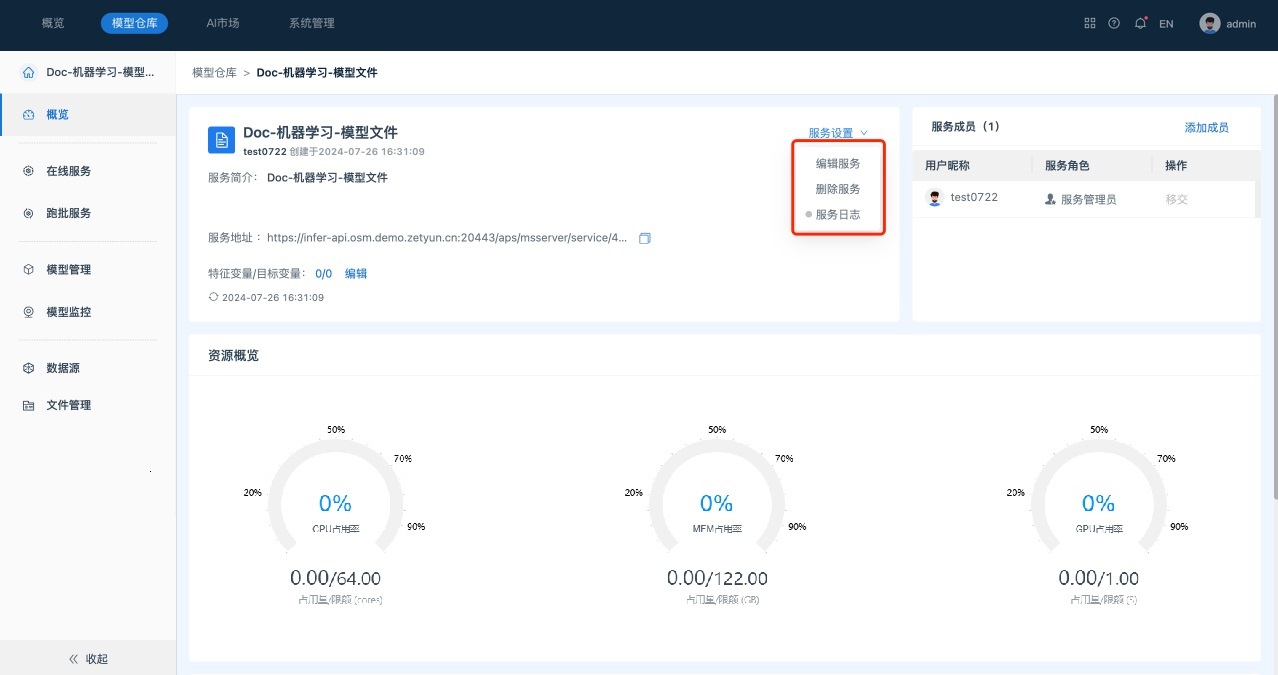Click the help question mark icon

coord(1114,23)
